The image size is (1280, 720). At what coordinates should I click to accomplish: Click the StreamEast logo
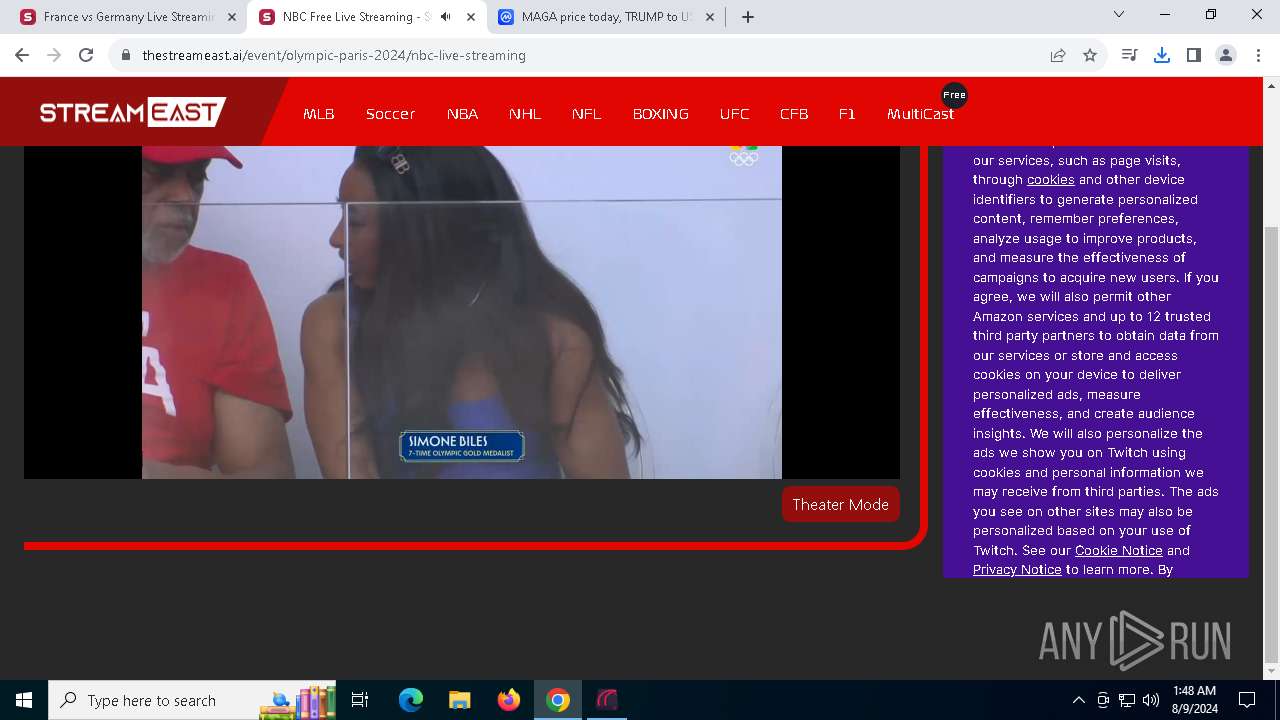[132, 112]
